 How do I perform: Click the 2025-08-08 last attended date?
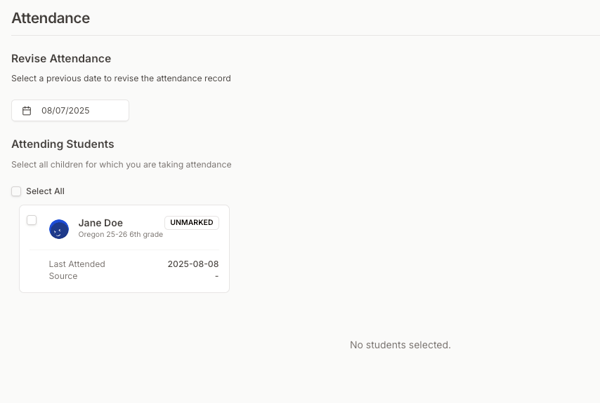pos(193,264)
